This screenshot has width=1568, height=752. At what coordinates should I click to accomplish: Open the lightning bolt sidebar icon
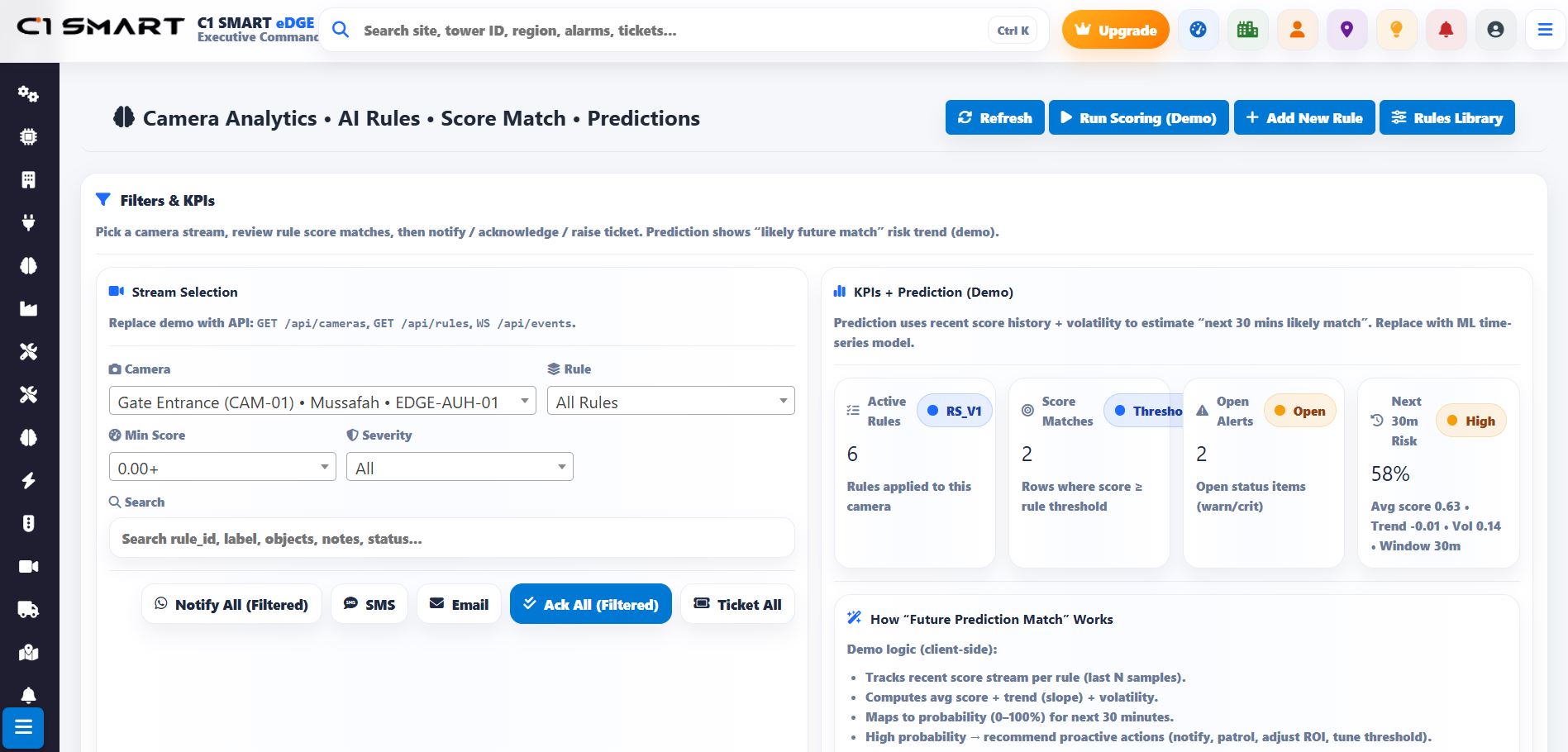tap(28, 481)
